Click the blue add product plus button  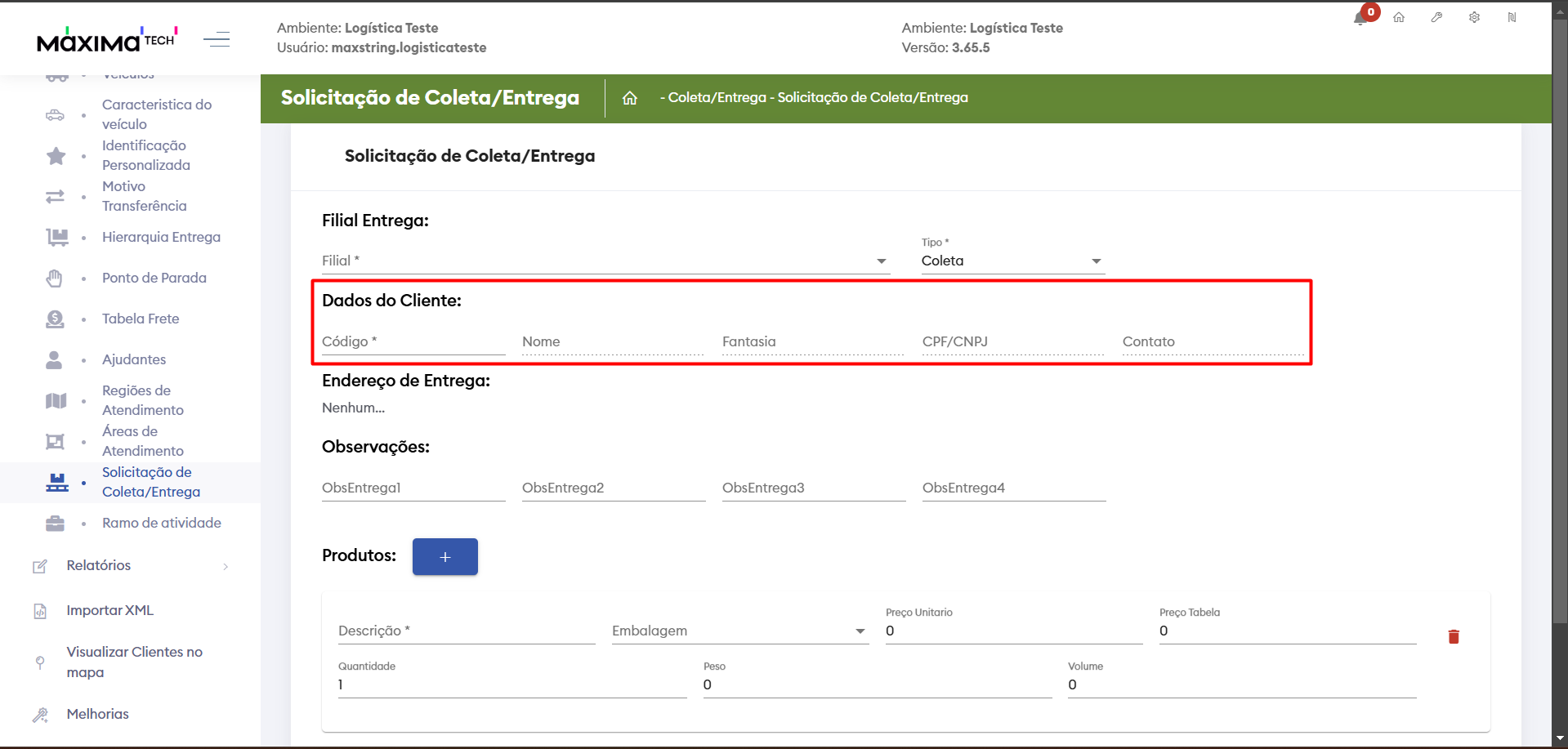[x=445, y=557]
